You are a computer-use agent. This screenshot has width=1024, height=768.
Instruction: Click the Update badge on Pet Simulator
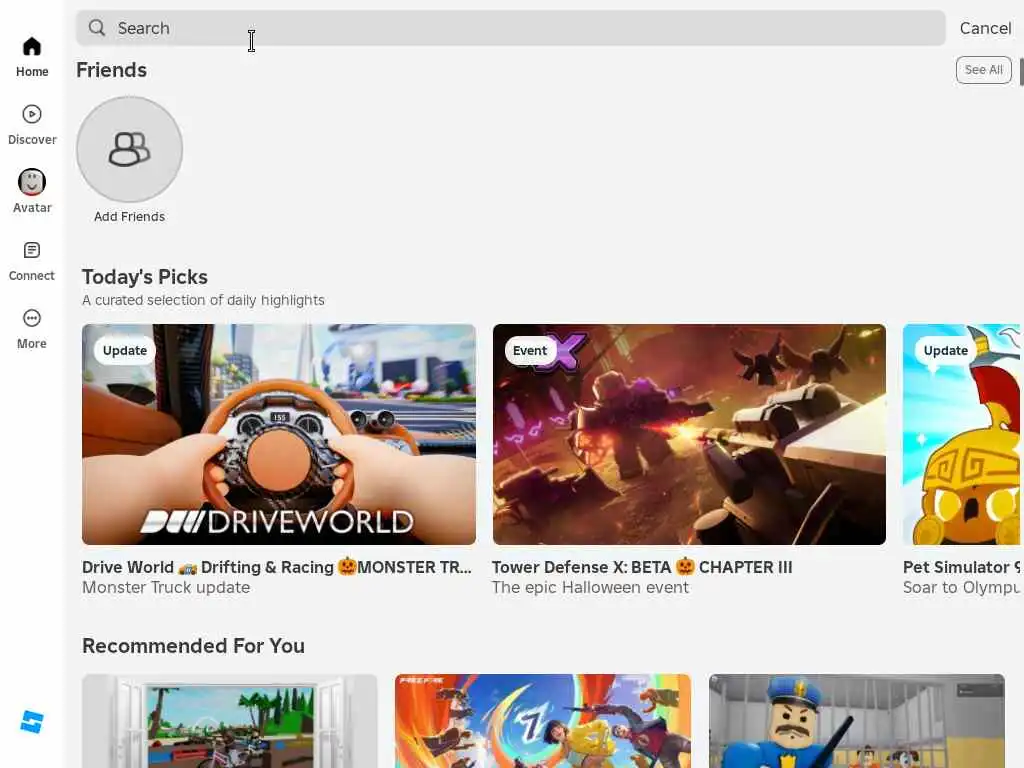coord(946,351)
